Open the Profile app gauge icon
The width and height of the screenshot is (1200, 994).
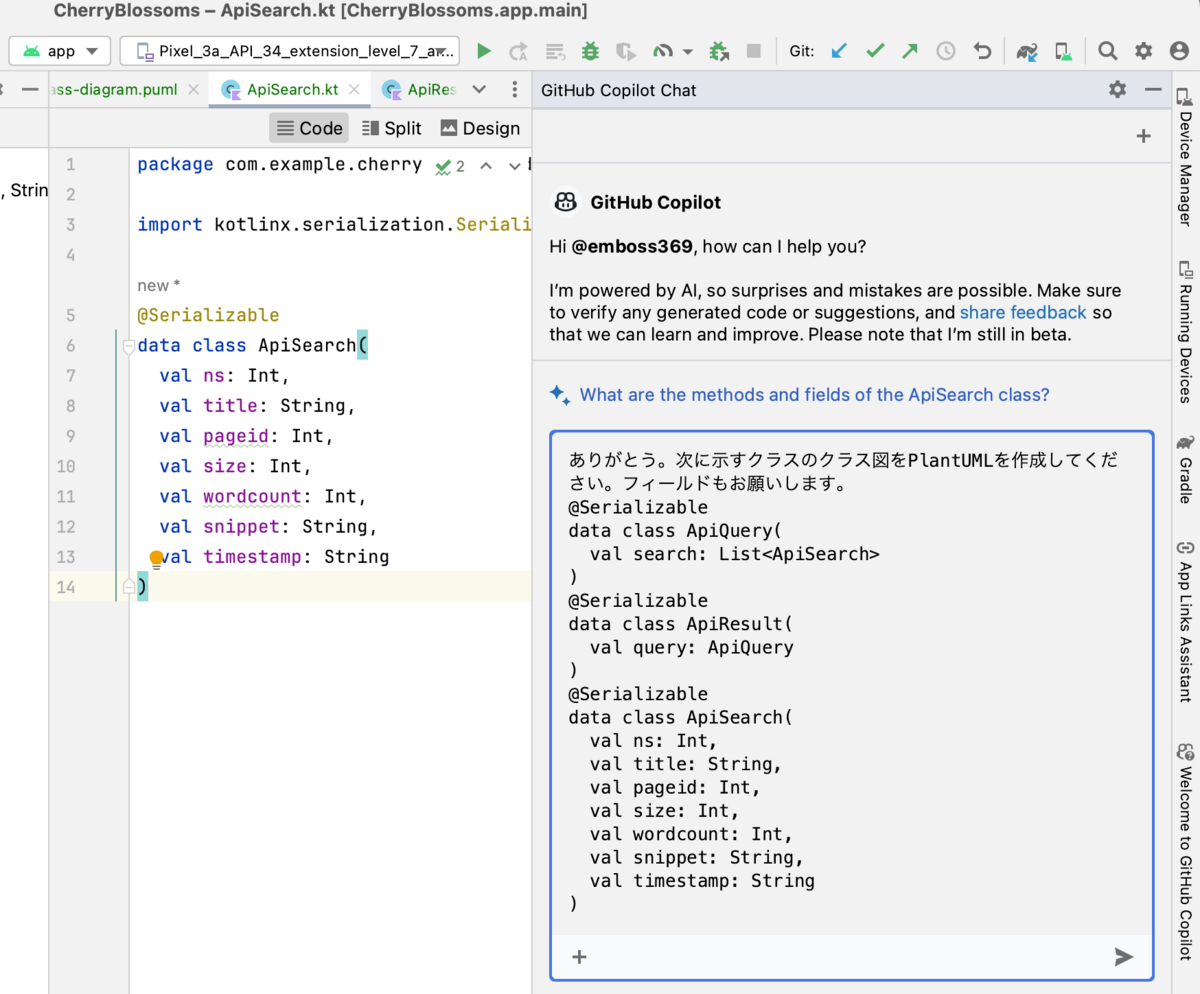(x=664, y=51)
